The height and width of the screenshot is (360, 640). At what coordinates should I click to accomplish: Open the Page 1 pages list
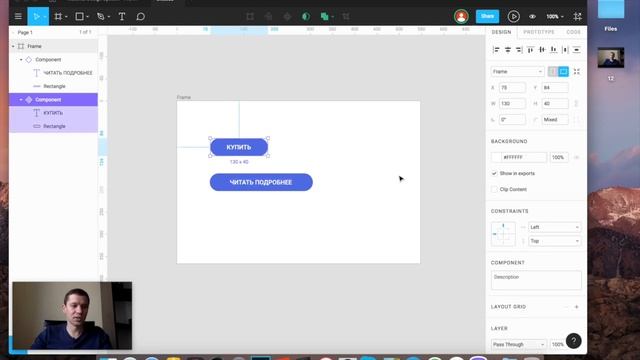coord(25,32)
